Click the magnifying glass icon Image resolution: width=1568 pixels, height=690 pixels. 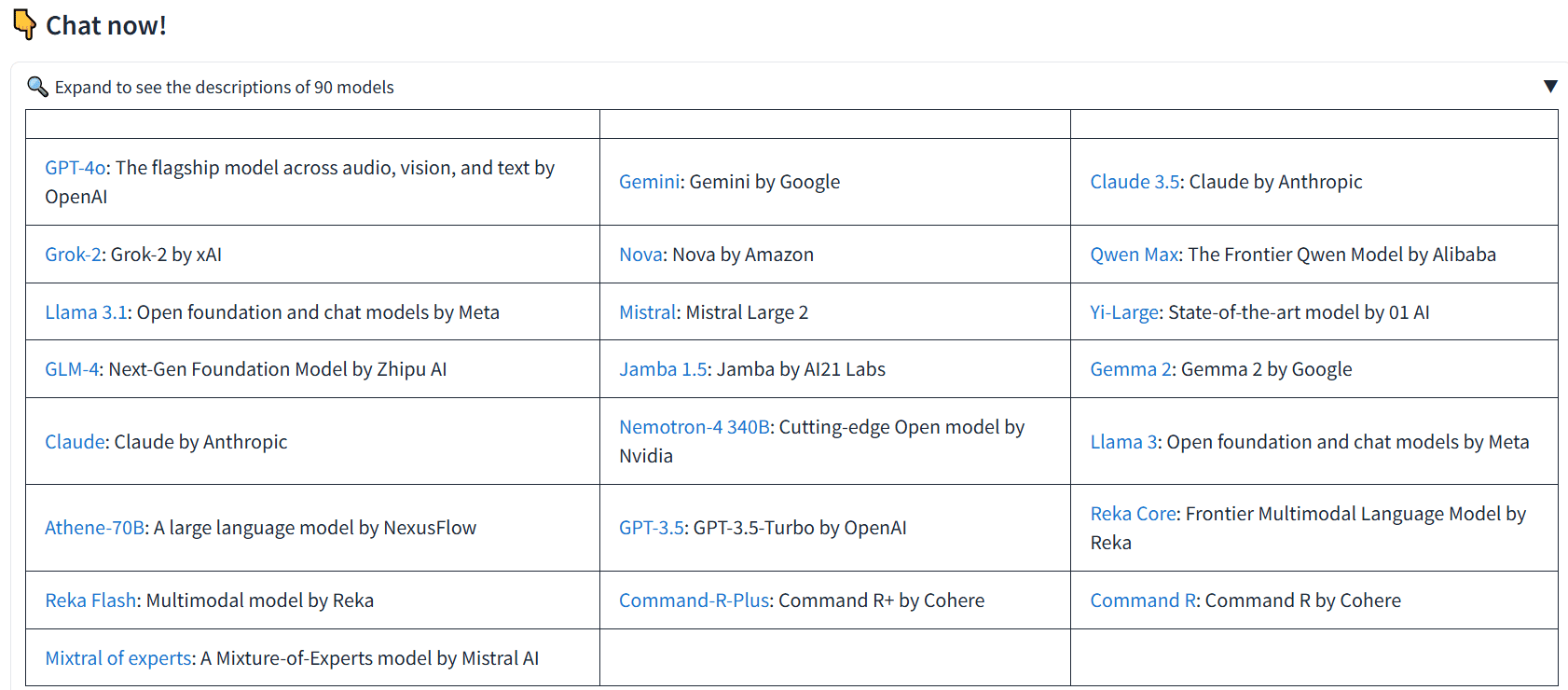37,87
